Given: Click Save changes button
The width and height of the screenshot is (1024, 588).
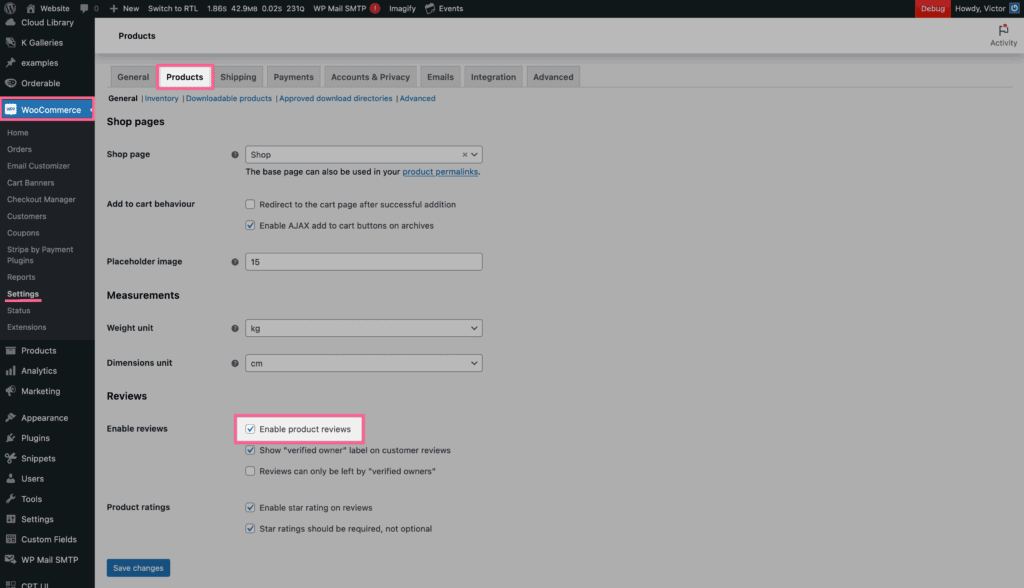Looking at the screenshot, I should (x=138, y=568).
